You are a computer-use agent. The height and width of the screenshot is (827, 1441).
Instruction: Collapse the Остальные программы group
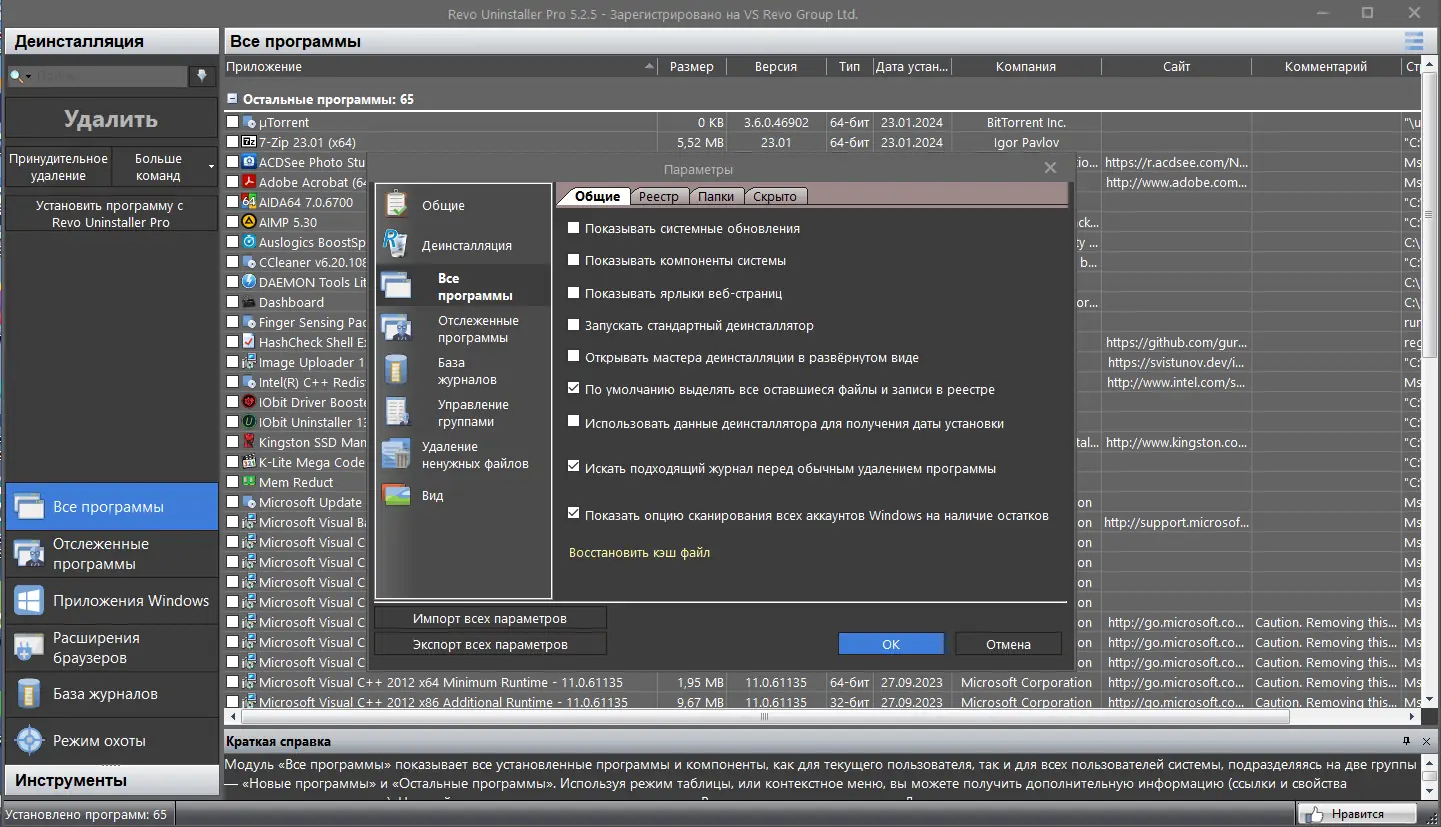pyautogui.click(x=232, y=99)
